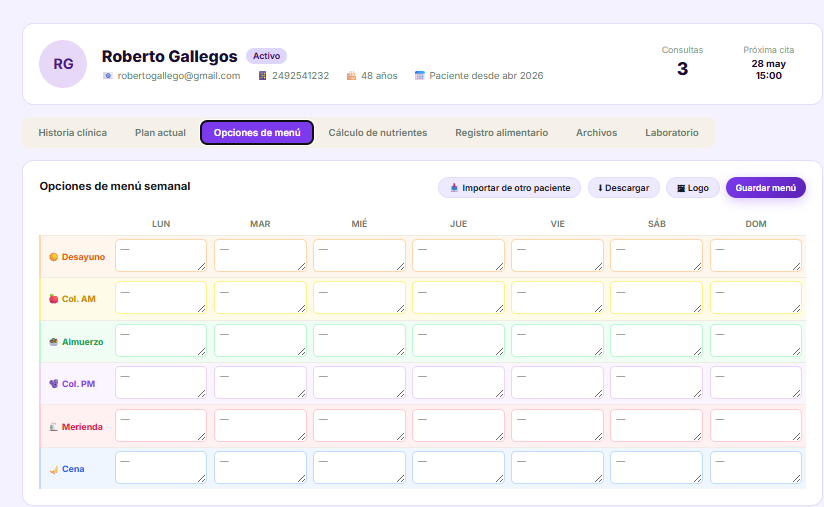
Task: Click Próxima cita 28 may 15:00
Action: [768, 69]
